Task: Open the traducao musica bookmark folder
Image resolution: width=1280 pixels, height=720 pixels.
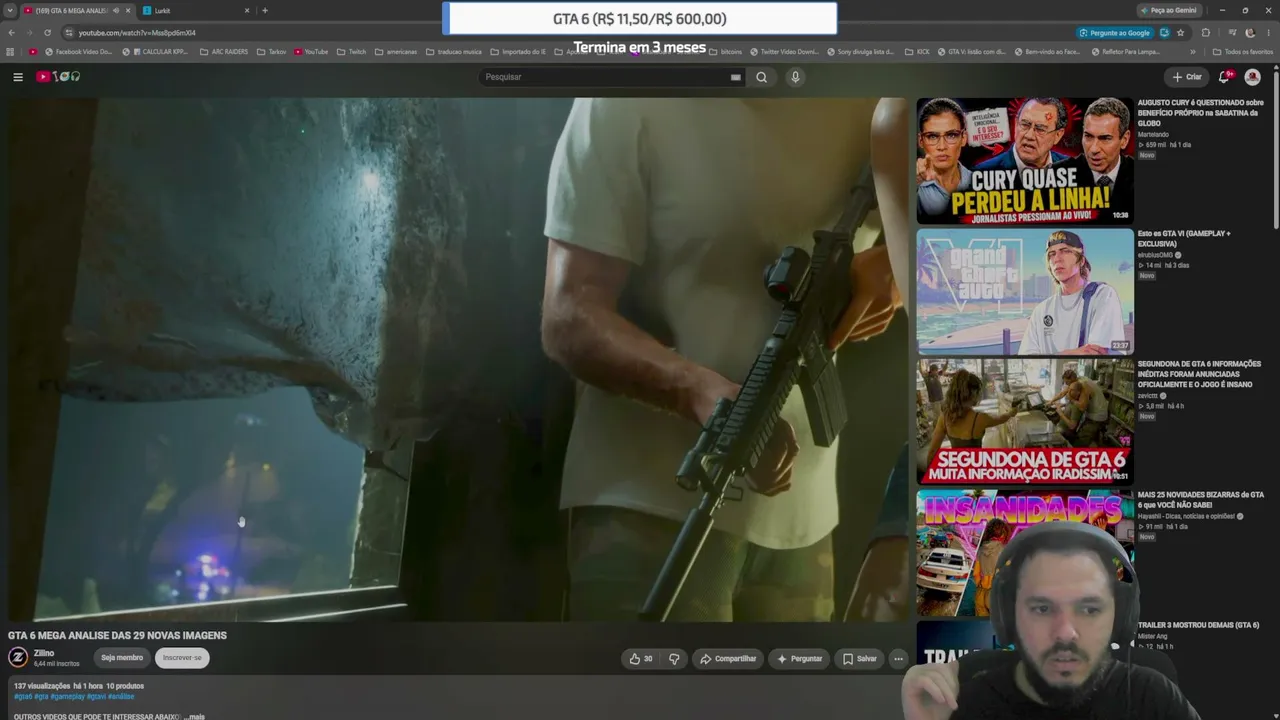Action: (453, 52)
